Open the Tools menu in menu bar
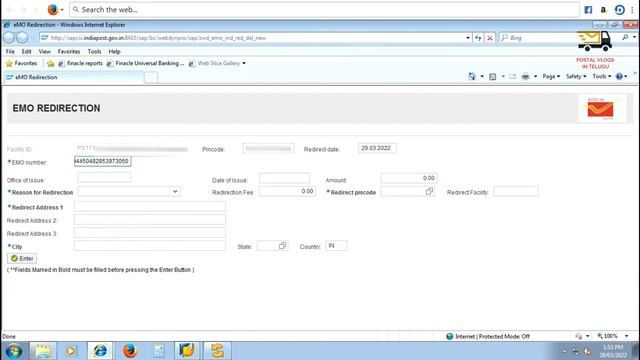640x360 pixels. pyautogui.click(x=94, y=51)
